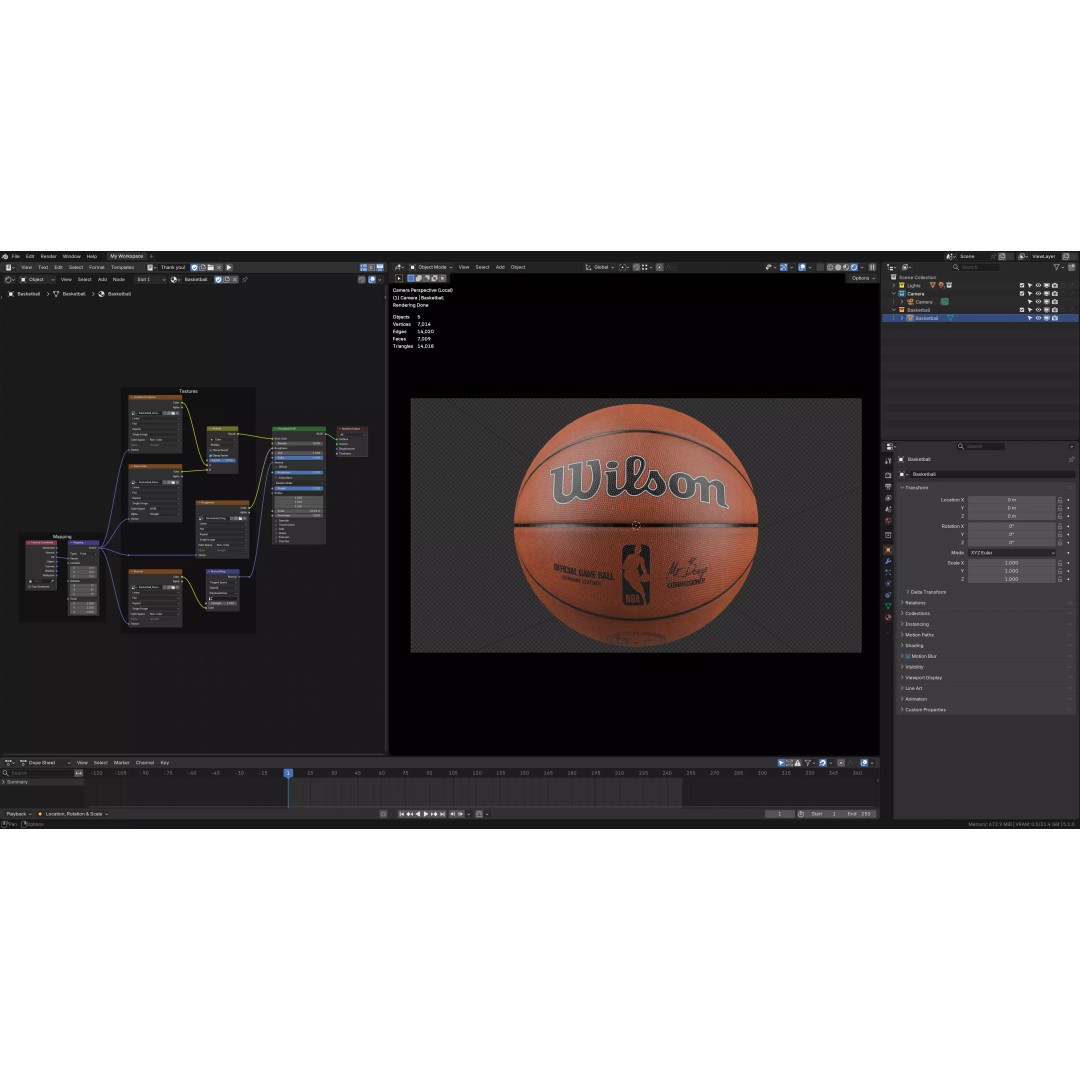Image resolution: width=1080 pixels, height=1080 pixels.
Task: Lock the Scale X value
Action: [1060, 563]
